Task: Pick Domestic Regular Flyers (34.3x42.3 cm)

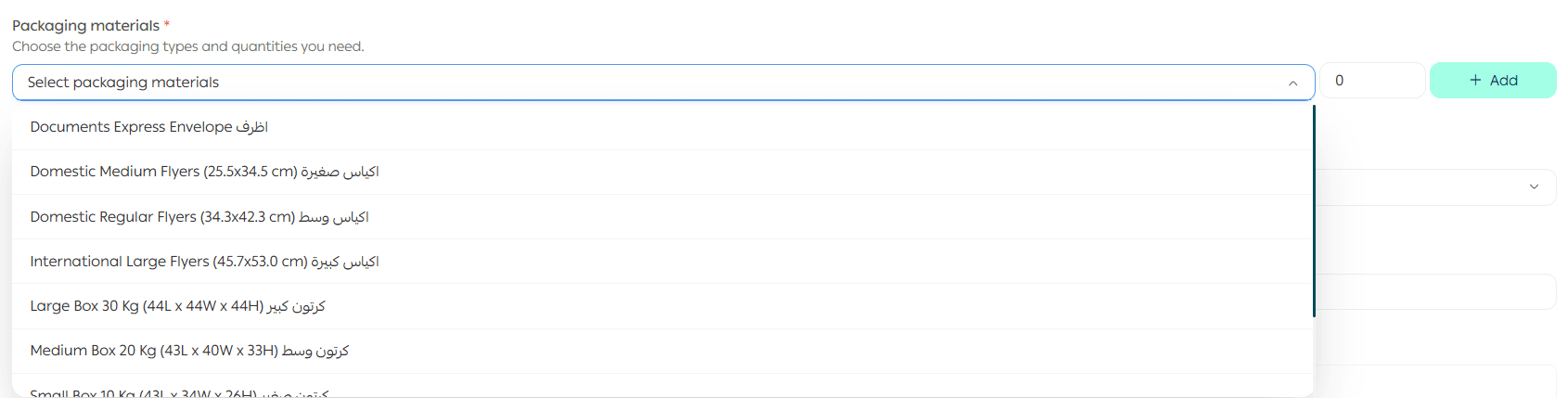Action: tap(199, 217)
